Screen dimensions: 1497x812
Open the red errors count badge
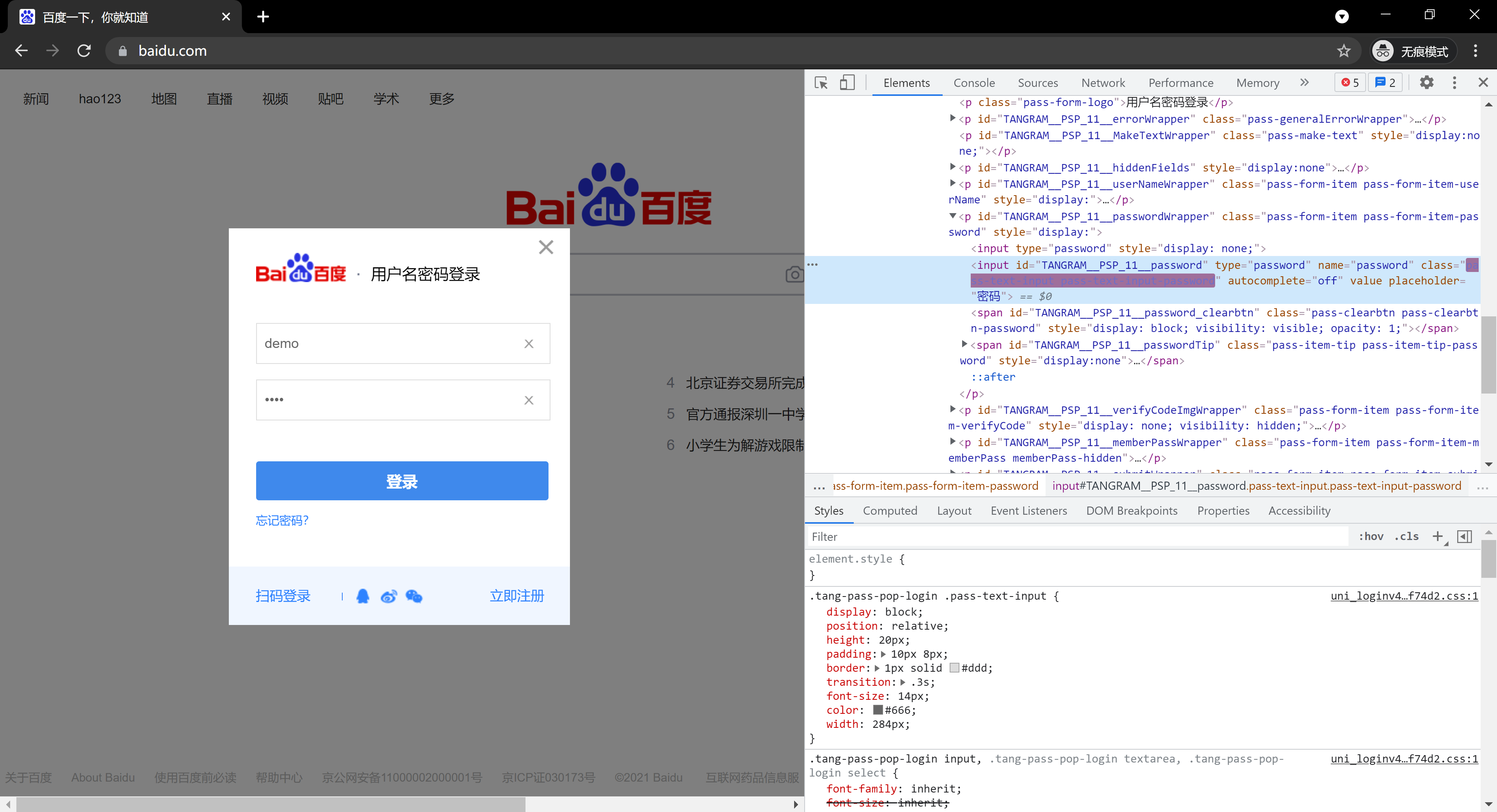click(x=1349, y=83)
